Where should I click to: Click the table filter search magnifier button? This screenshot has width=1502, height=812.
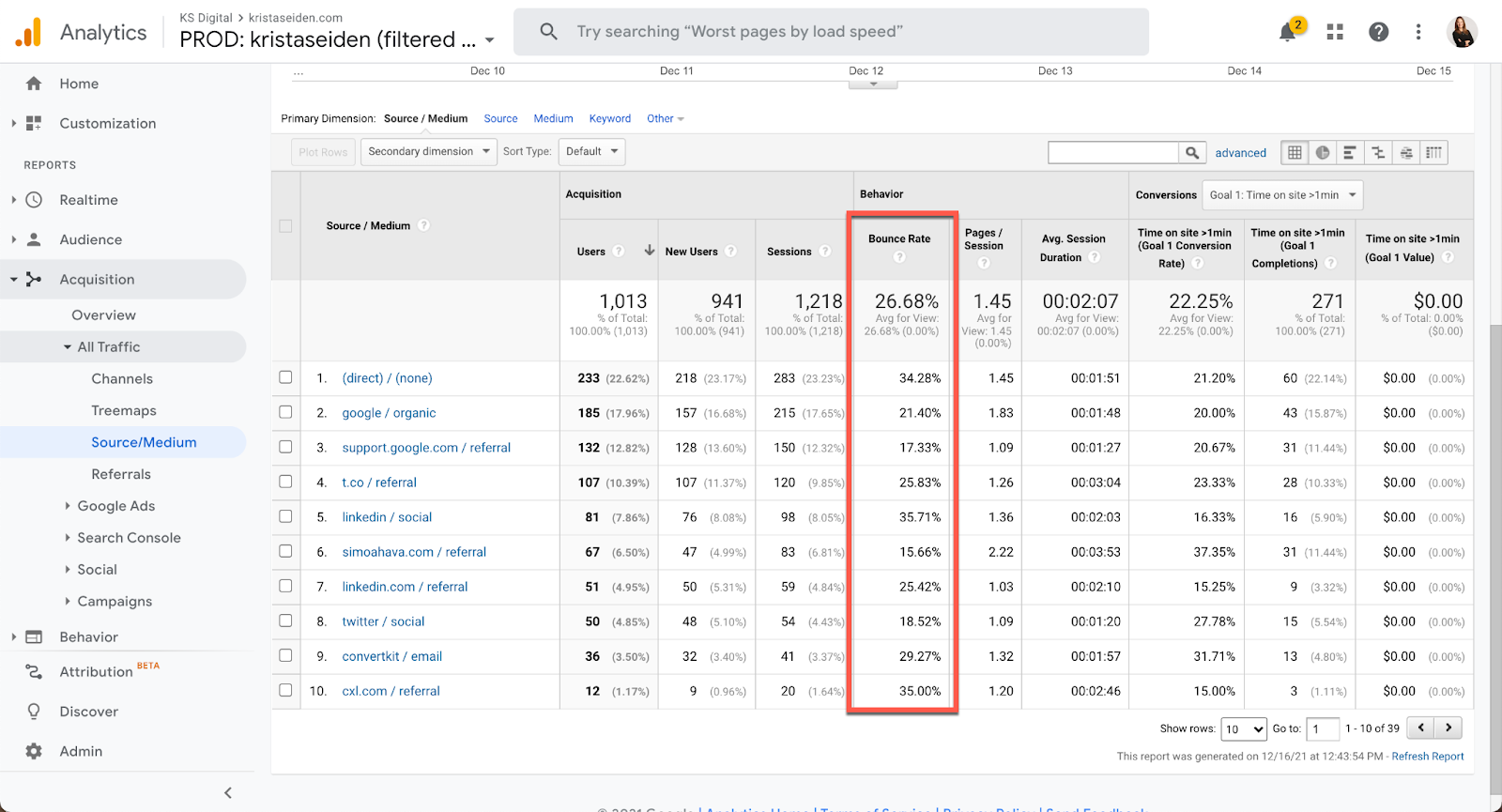(x=1191, y=153)
